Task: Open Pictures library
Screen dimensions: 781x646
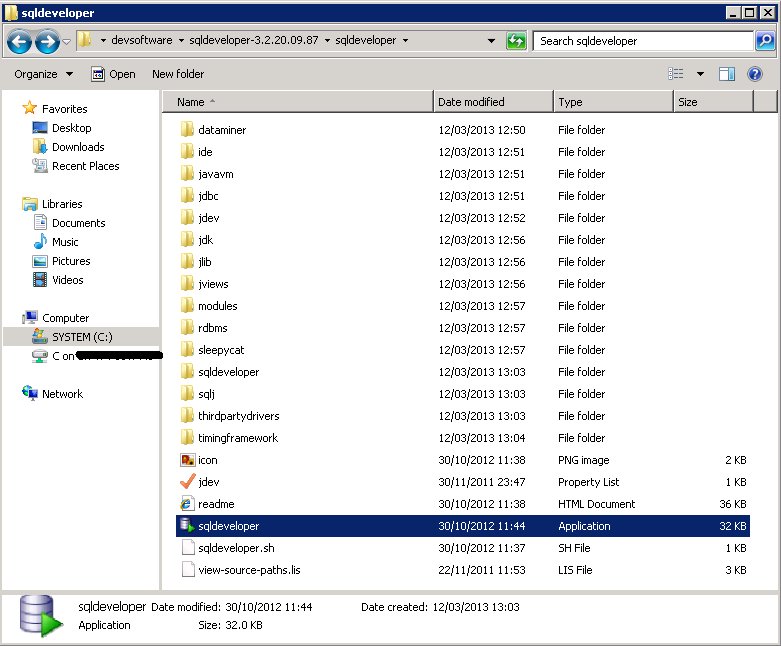Action: 71,261
